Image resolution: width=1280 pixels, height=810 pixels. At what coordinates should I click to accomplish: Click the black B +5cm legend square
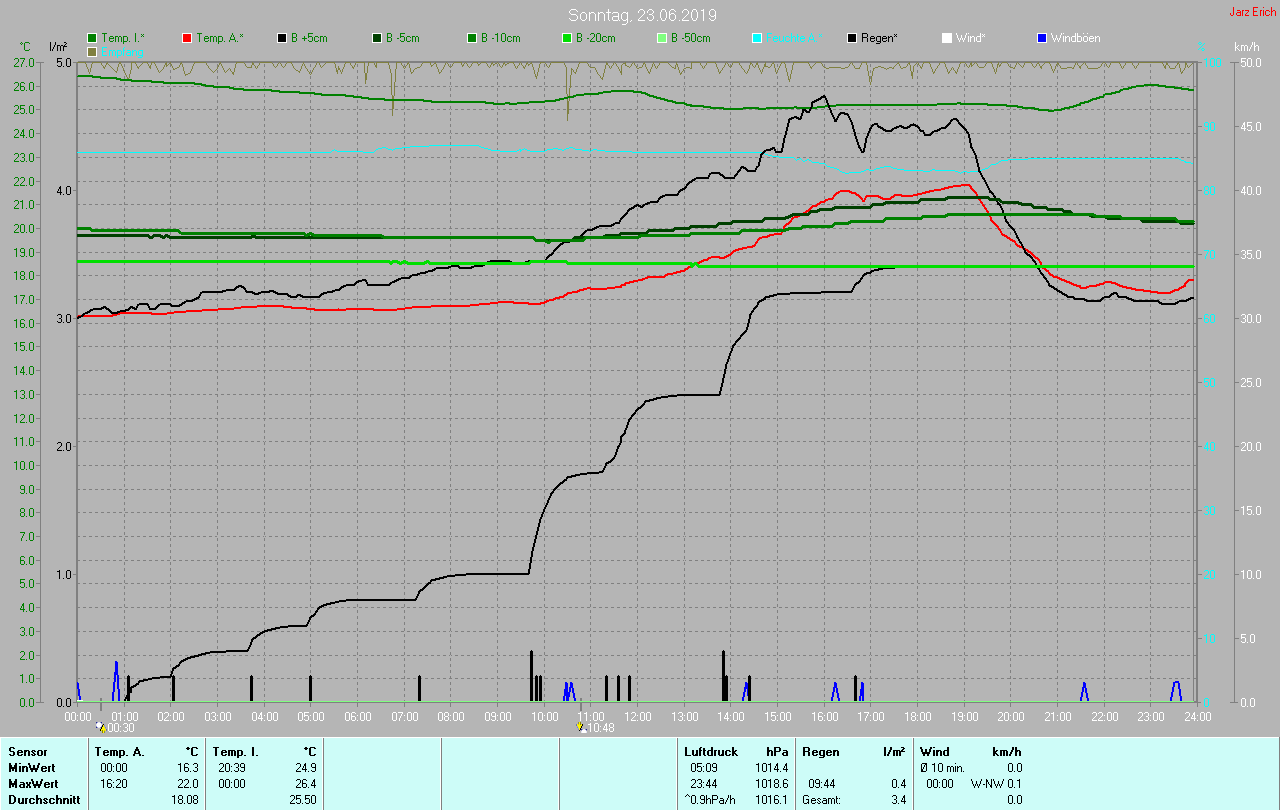pos(283,38)
